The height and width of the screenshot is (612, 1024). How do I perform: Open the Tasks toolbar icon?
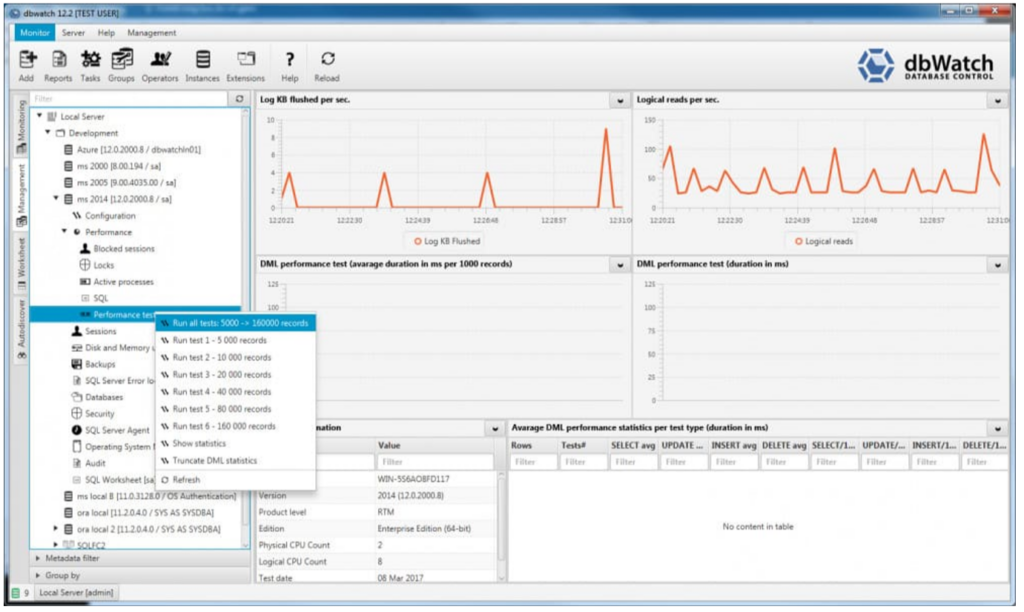(x=91, y=60)
